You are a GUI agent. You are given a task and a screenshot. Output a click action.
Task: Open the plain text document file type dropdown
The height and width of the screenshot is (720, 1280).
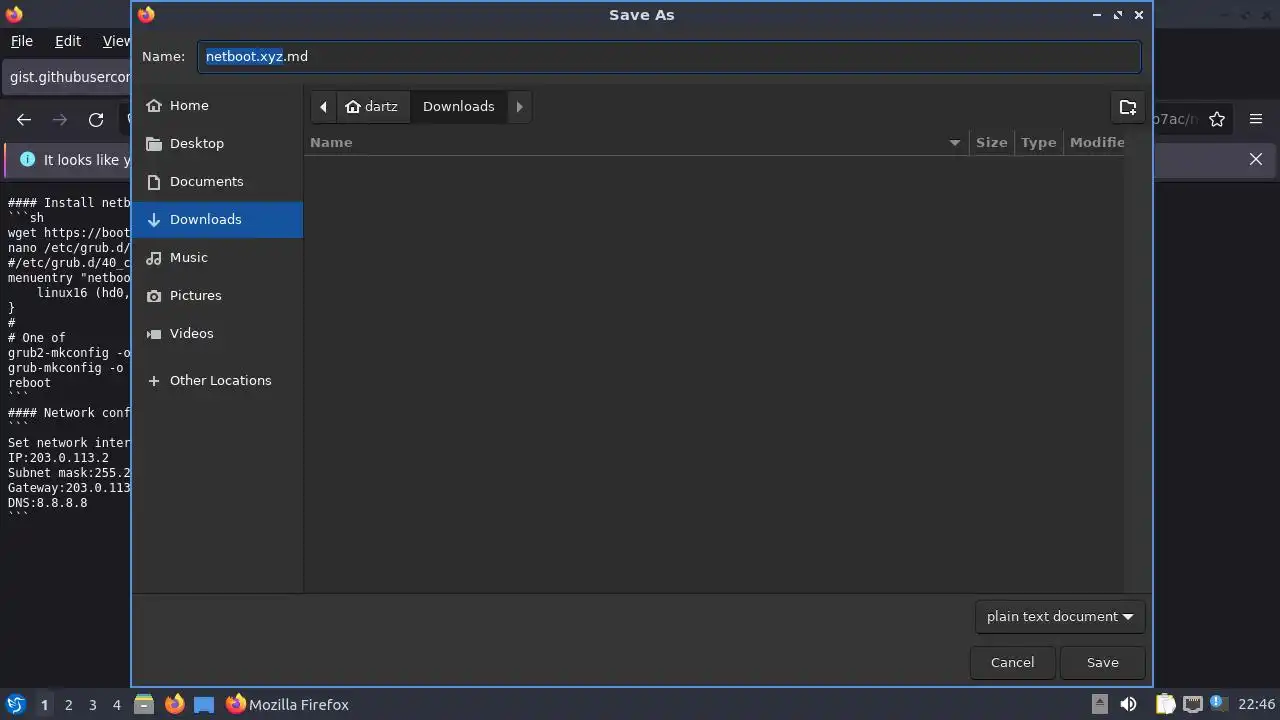(1060, 616)
